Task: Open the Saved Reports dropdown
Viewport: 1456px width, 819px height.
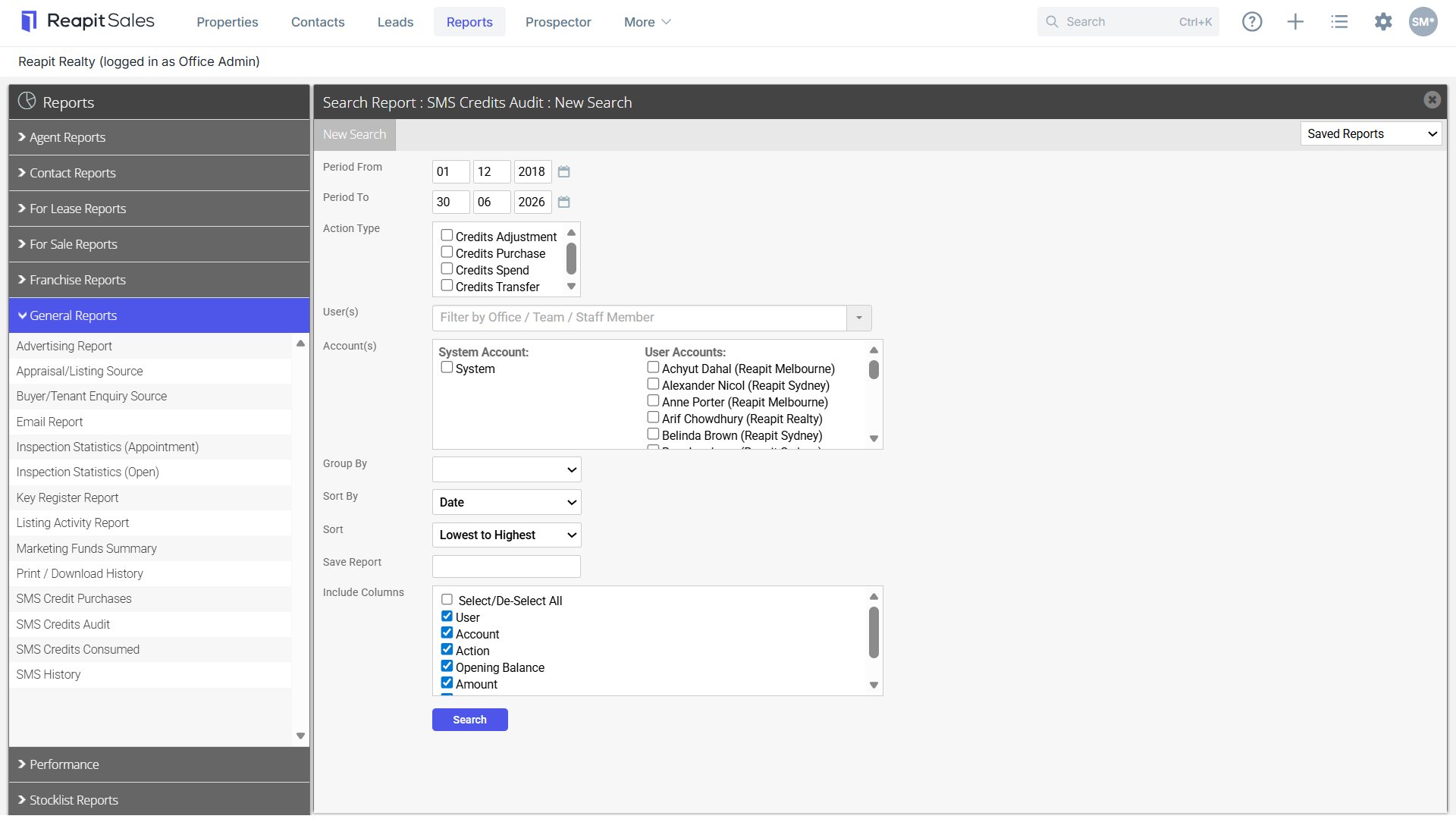Action: click(x=1371, y=134)
